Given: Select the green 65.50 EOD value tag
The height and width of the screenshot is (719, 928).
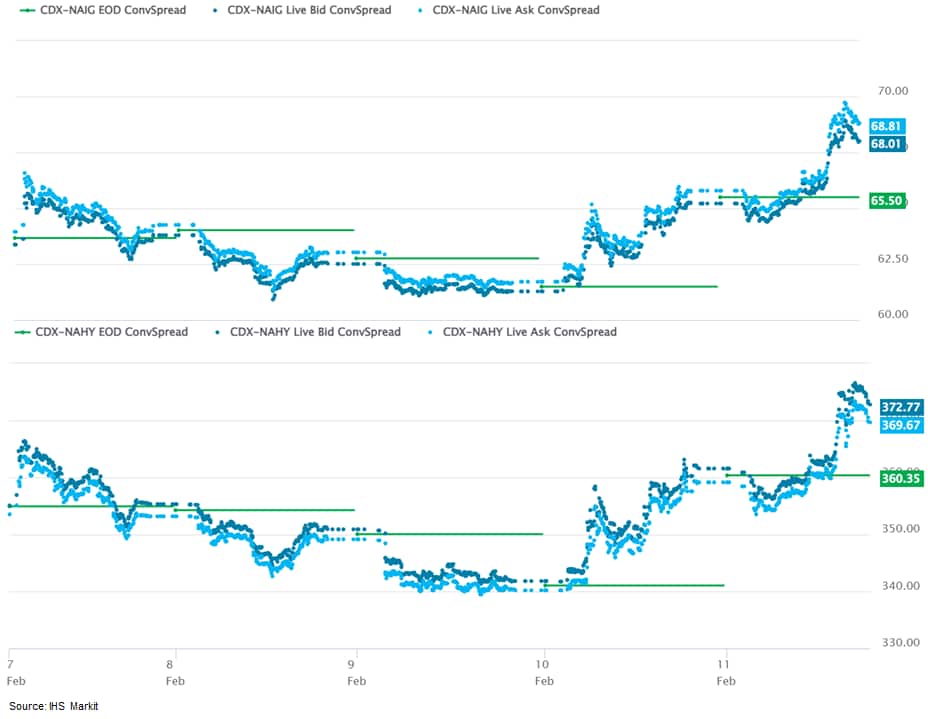Looking at the screenshot, I should 887,201.
